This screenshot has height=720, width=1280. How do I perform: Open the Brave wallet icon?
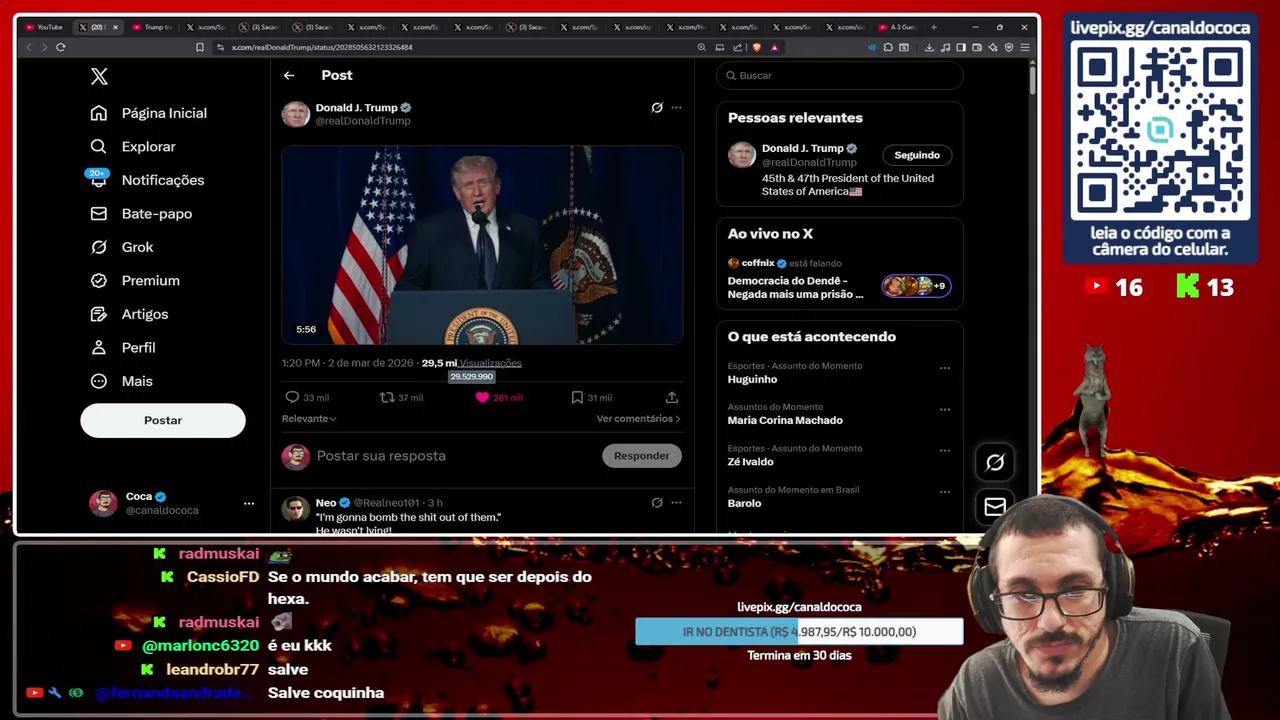977,47
